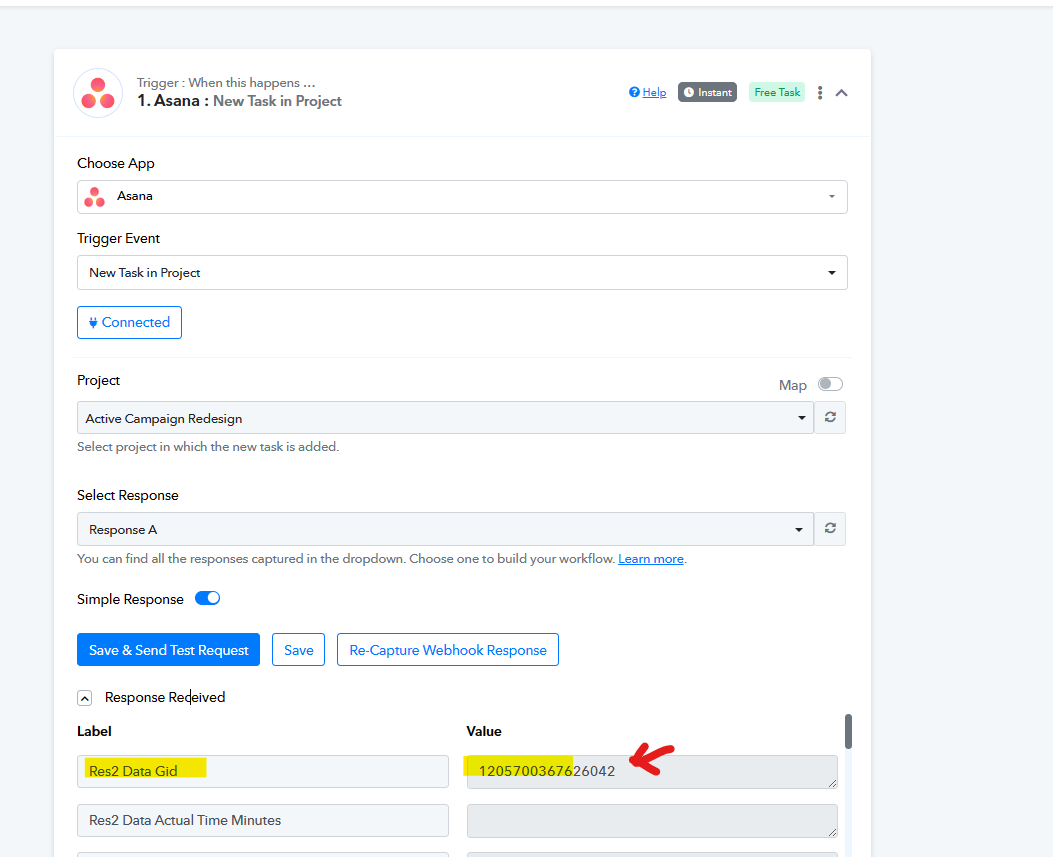Refresh the Project list
Viewport: 1053px width, 857px height.
tap(830, 418)
